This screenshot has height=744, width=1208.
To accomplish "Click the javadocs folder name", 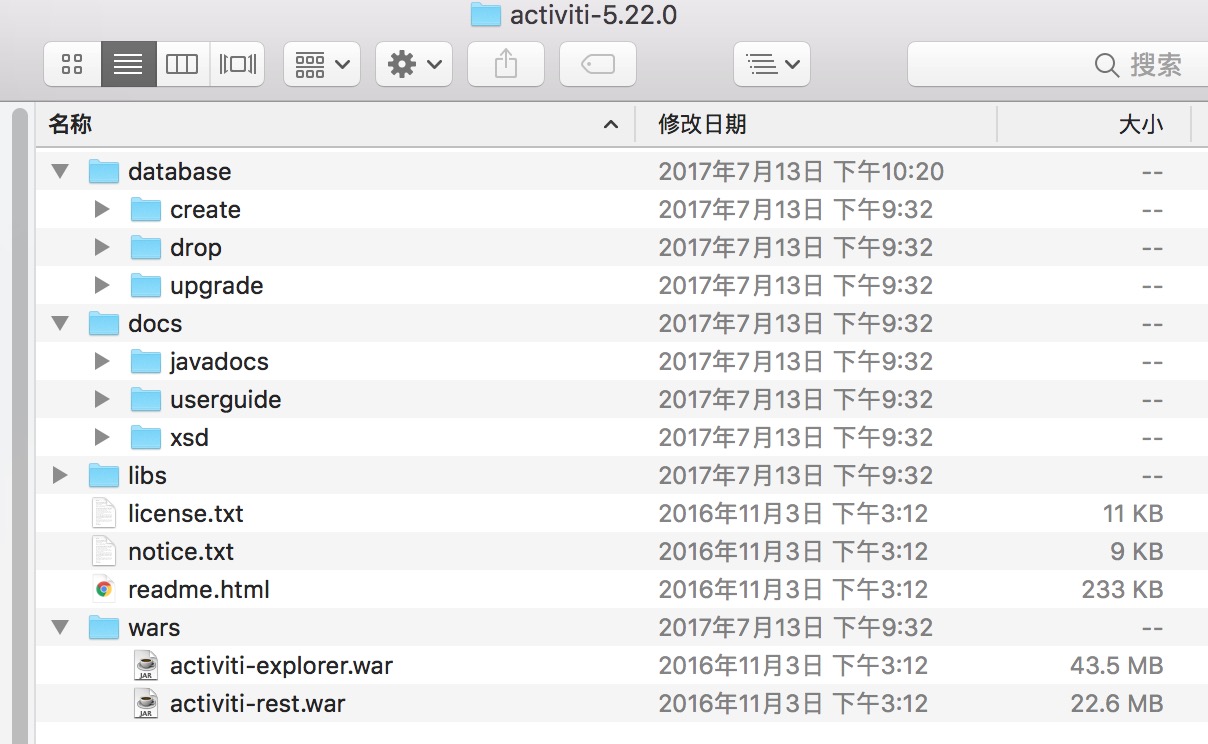I will click(219, 362).
